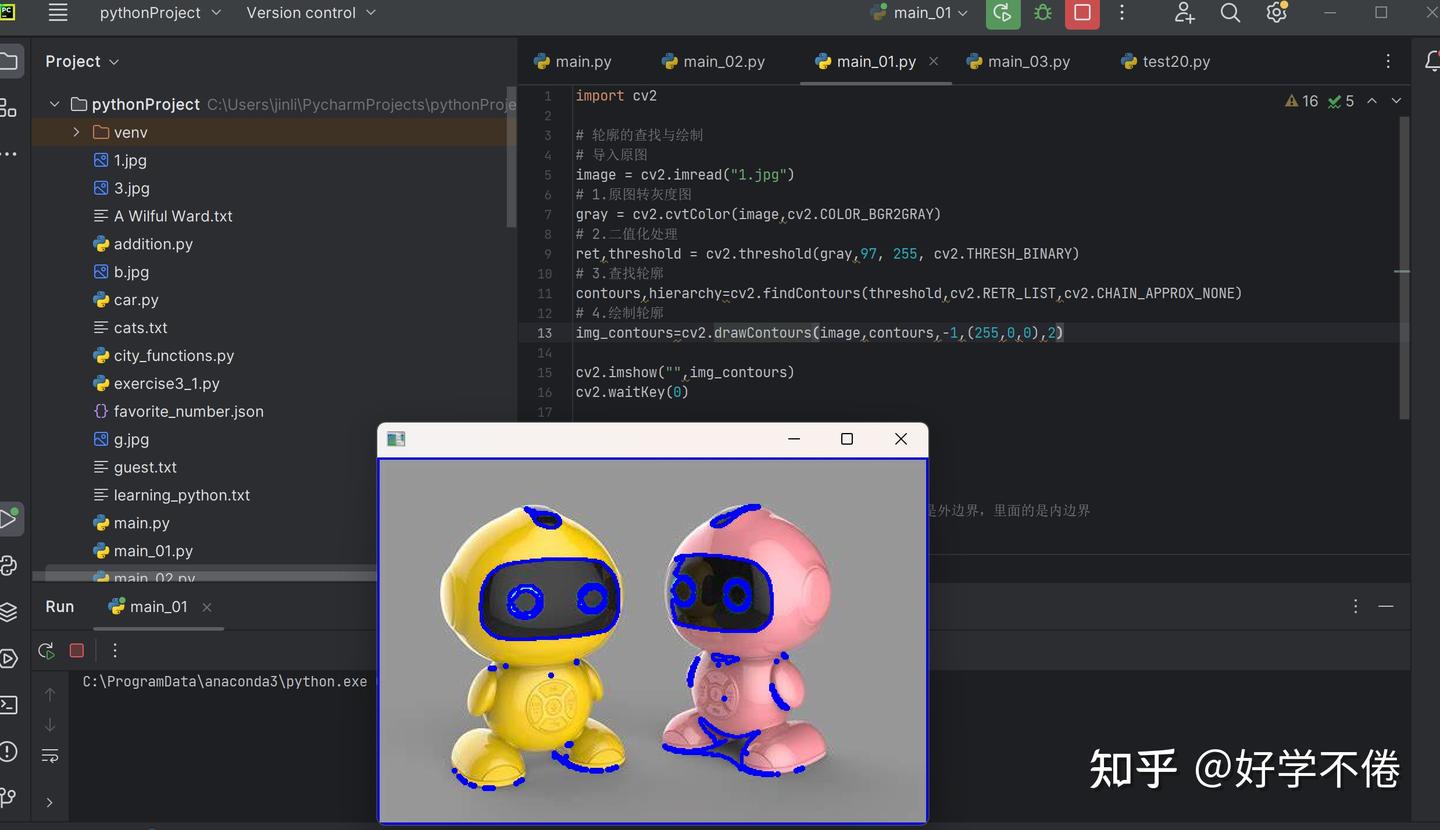Click the rerun icon in Run panel
Image resolution: width=1440 pixels, height=830 pixels.
[x=46, y=651]
